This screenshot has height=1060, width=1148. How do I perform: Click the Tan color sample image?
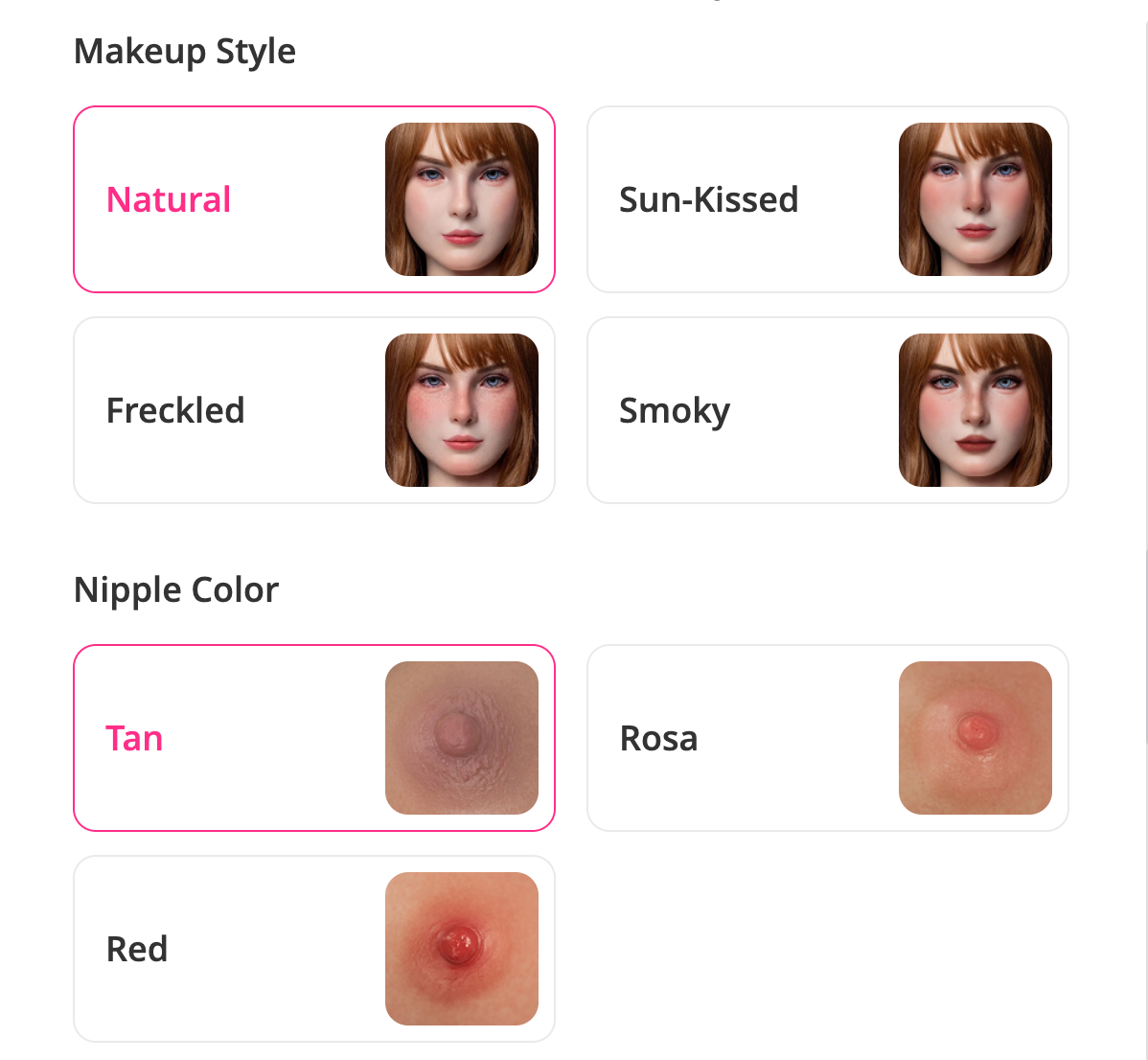coord(462,738)
